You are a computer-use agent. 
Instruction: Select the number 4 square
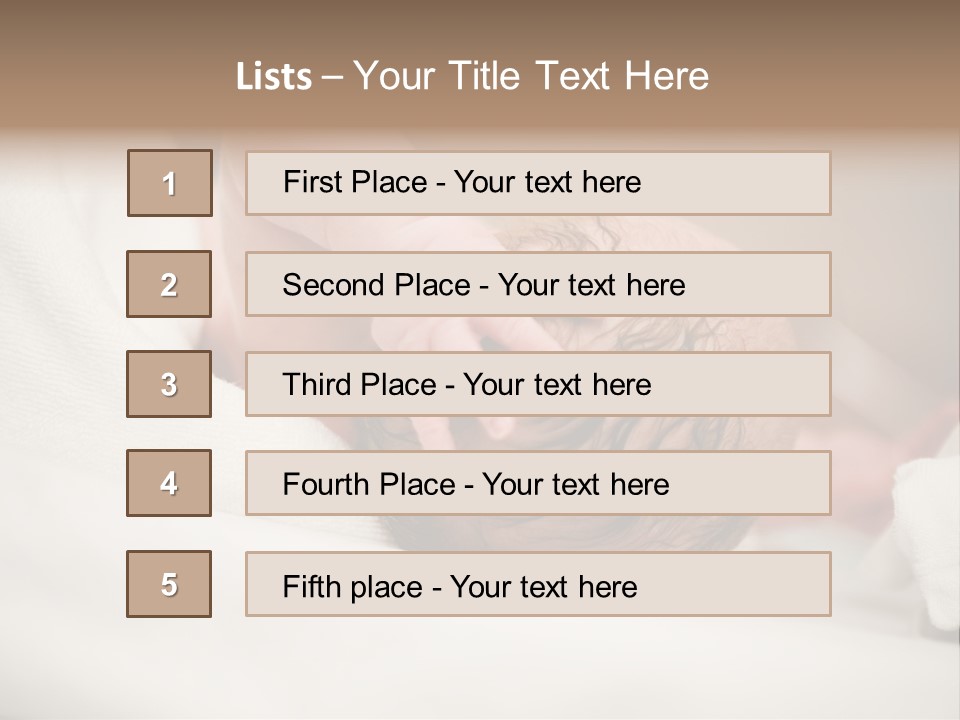[x=169, y=483]
